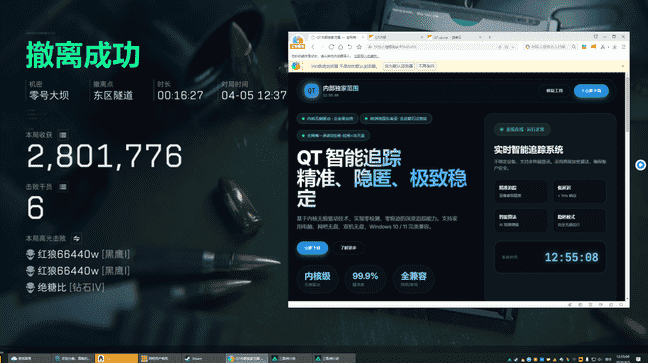Click the scissors screenshot tool icon
The image size is (648, 363).
pyautogui.click(x=603, y=47)
